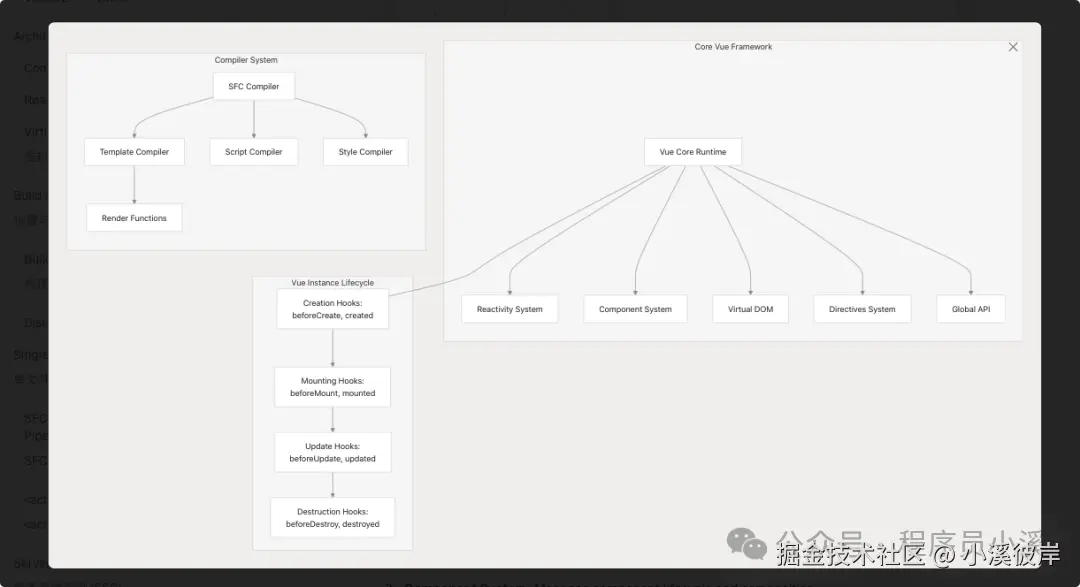Click the Style Compiler node
The image size is (1080, 587).
click(365, 152)
